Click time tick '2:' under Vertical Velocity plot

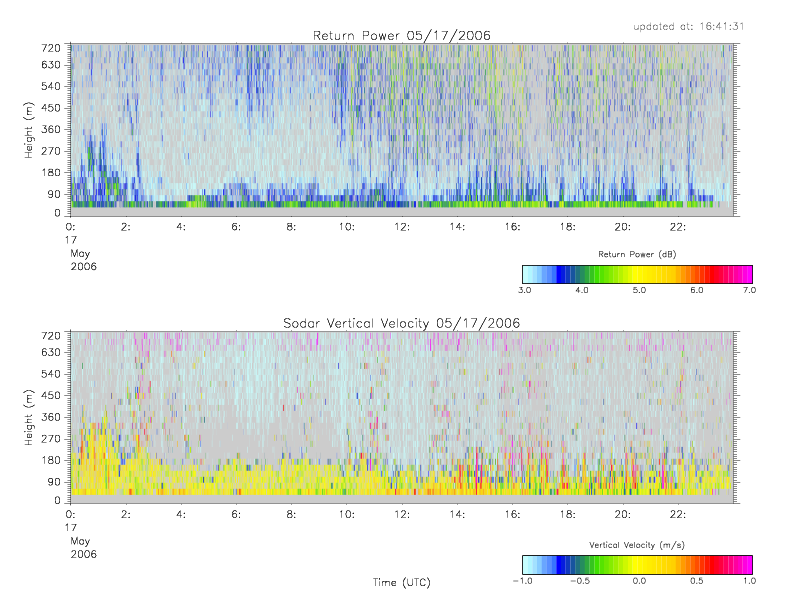[x=126, y=515]
